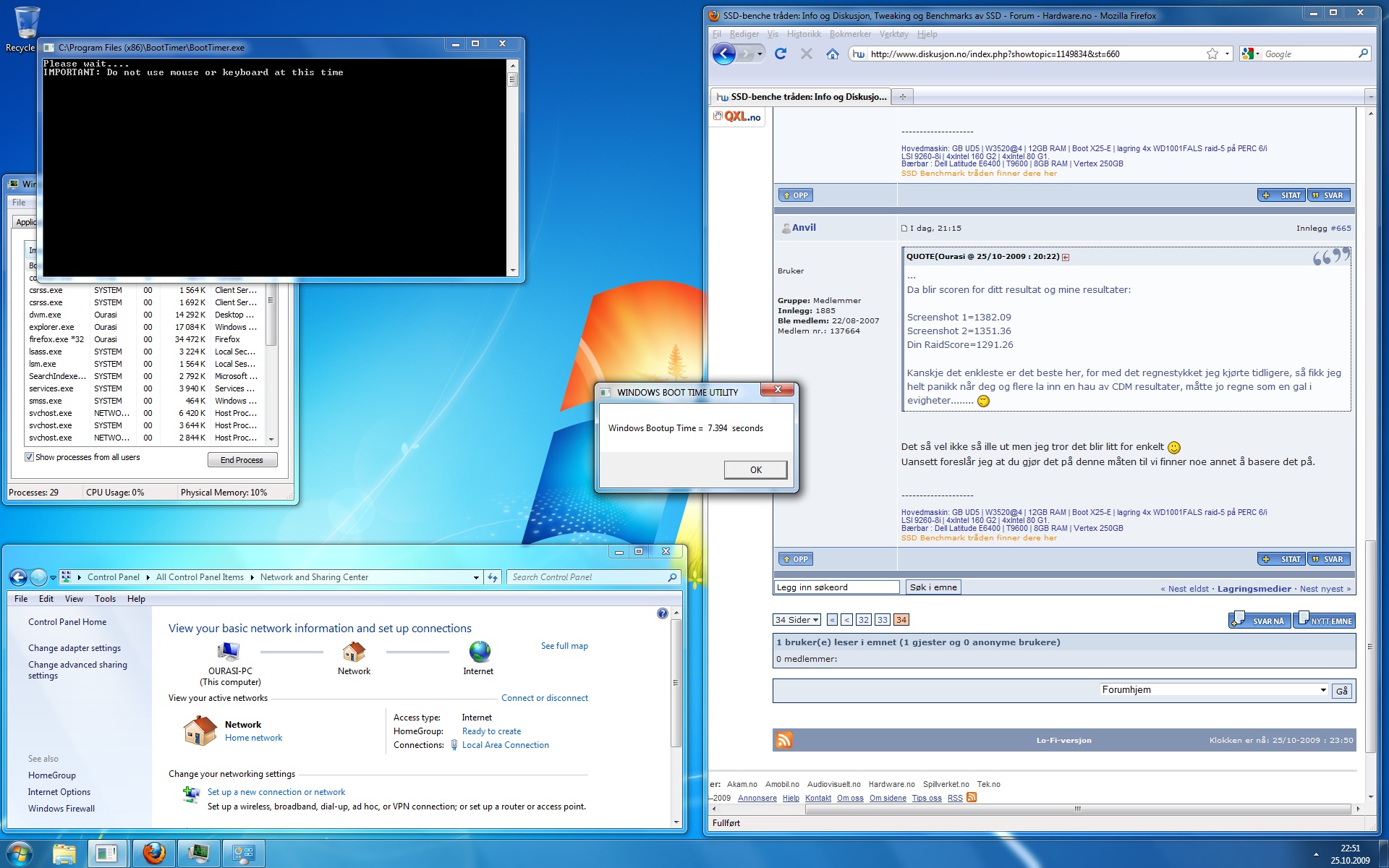The image size is (1389, 868).
Task: Open Firefox address bar history dropdown
Action: tap(1228, 54)
